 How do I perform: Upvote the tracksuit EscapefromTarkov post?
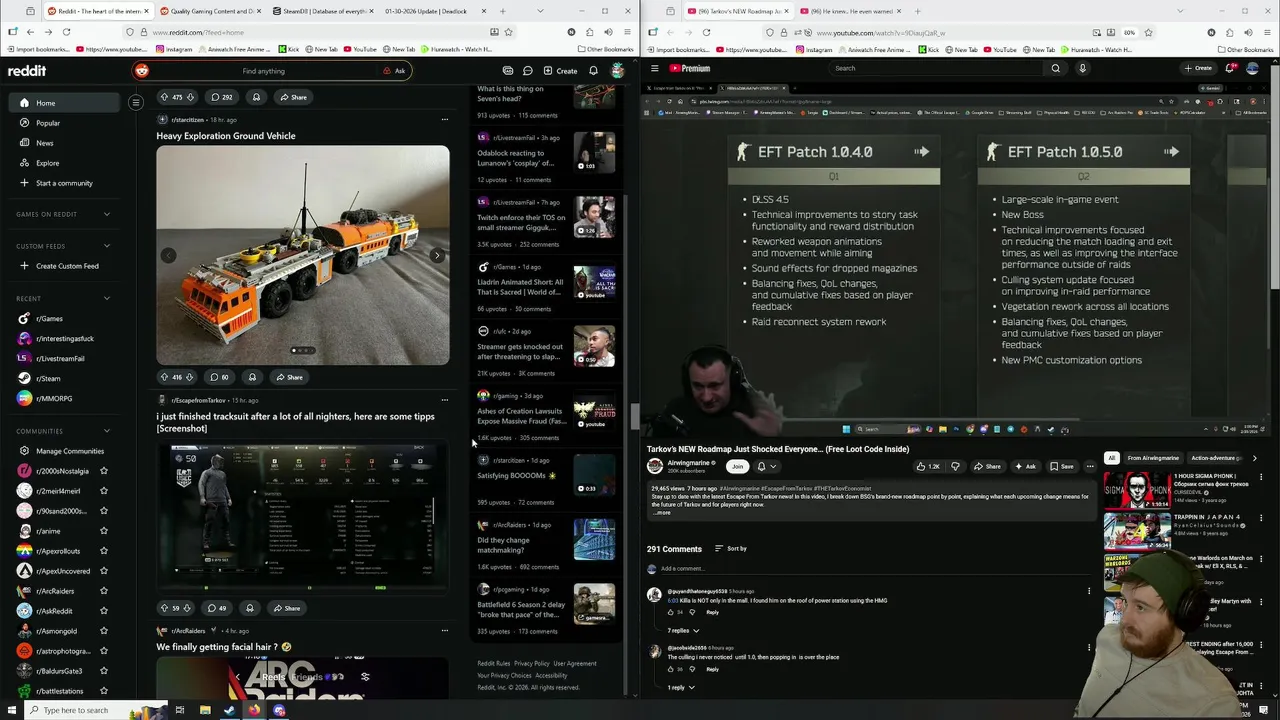164,608
